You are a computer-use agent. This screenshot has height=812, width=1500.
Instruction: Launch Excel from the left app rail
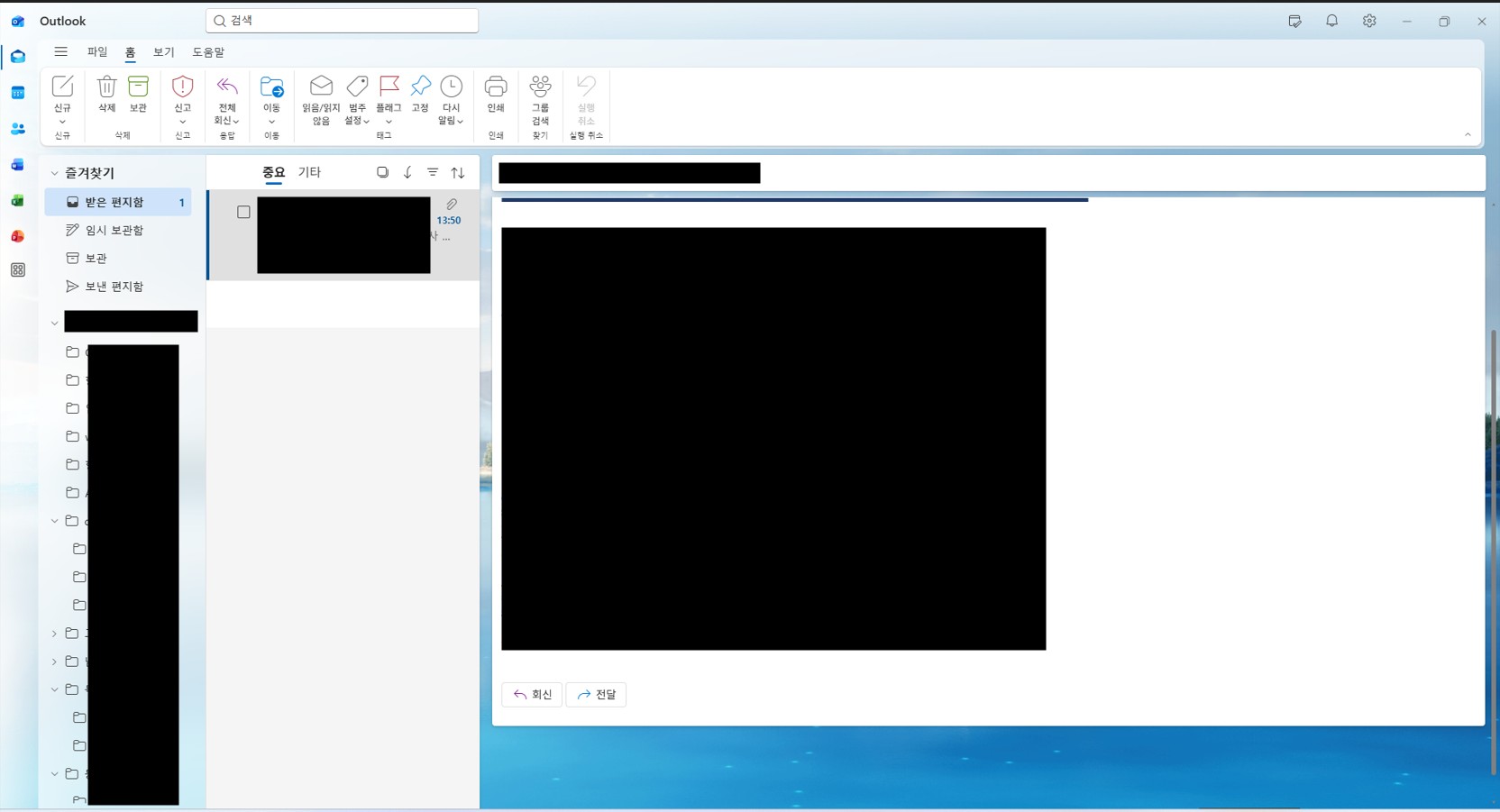18,201
